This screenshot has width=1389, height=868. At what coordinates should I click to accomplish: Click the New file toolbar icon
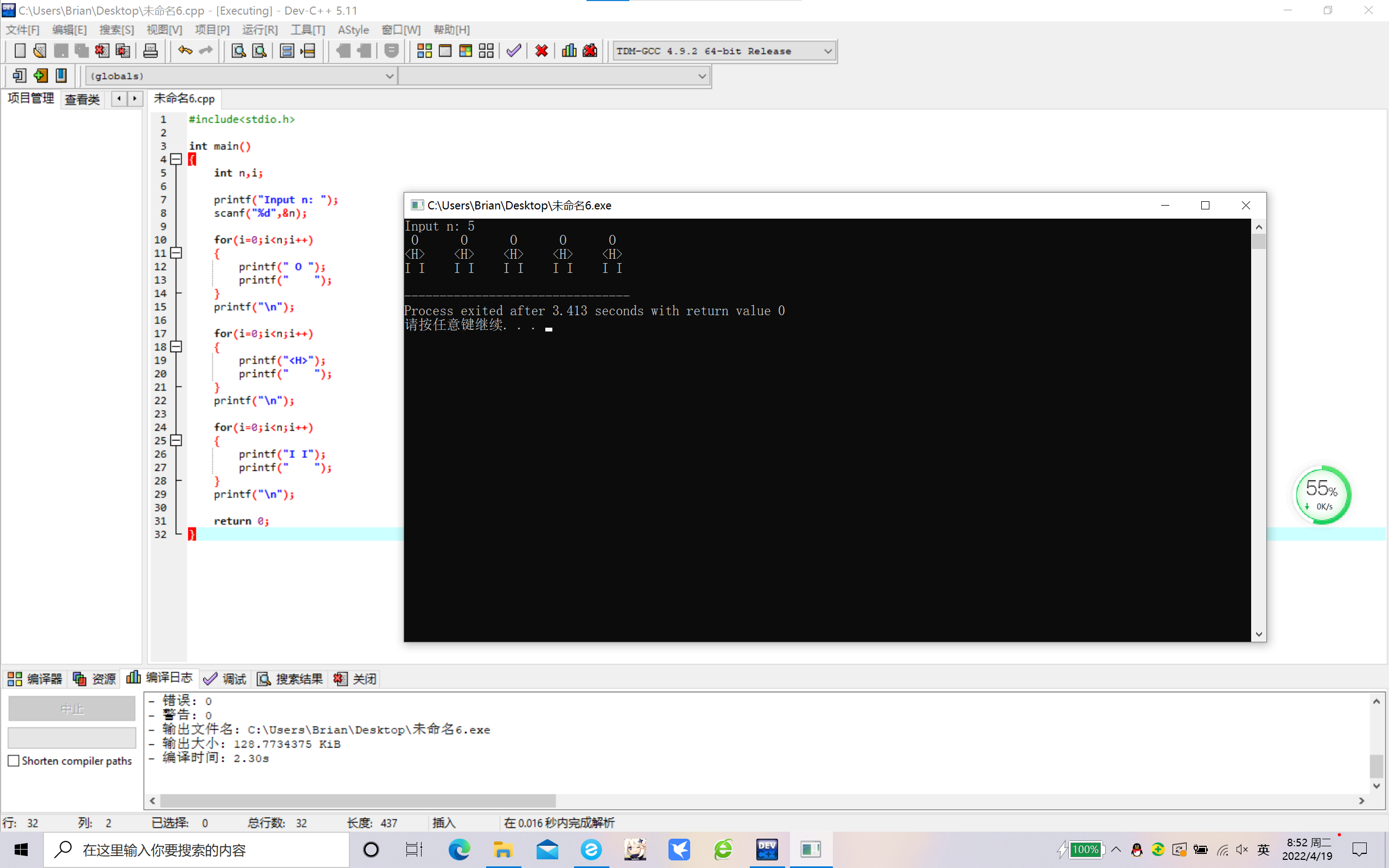point(20,51)
